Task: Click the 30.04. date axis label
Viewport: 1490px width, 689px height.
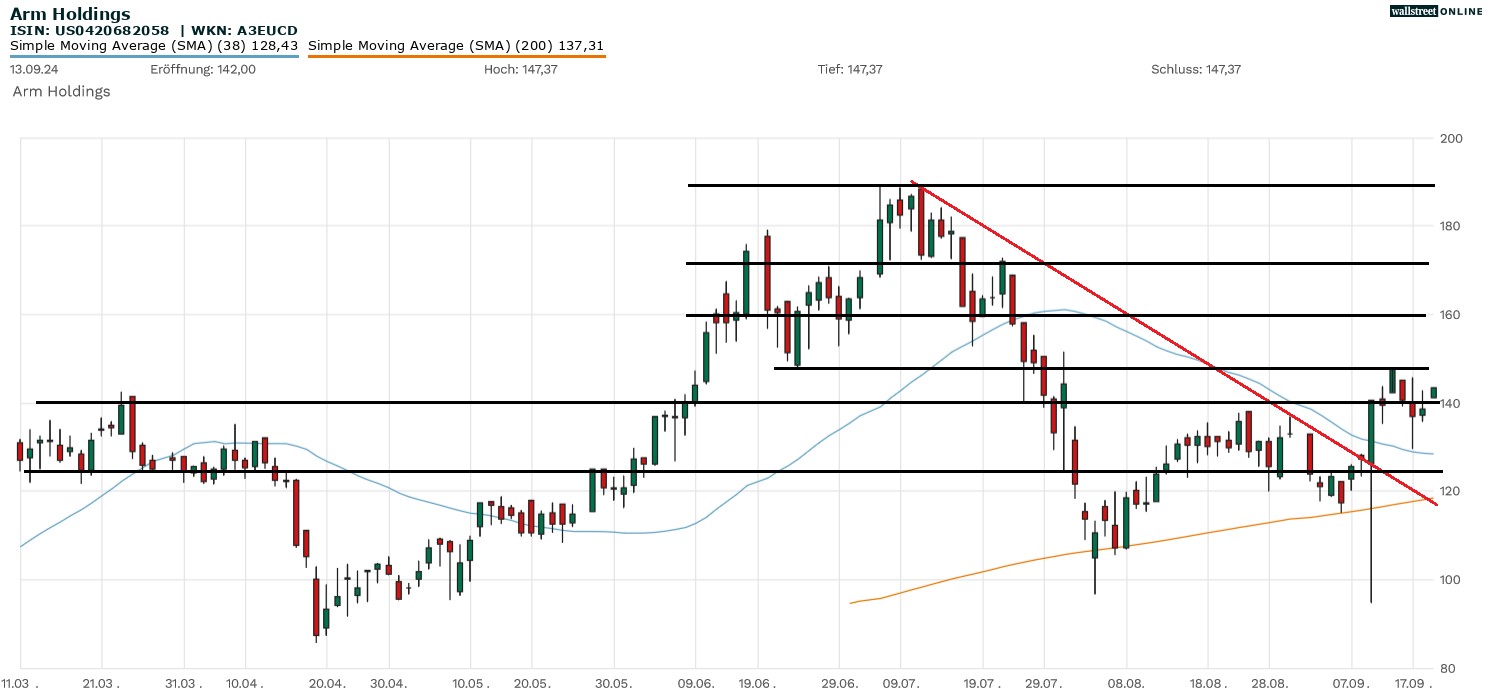Action: point(388,683)
